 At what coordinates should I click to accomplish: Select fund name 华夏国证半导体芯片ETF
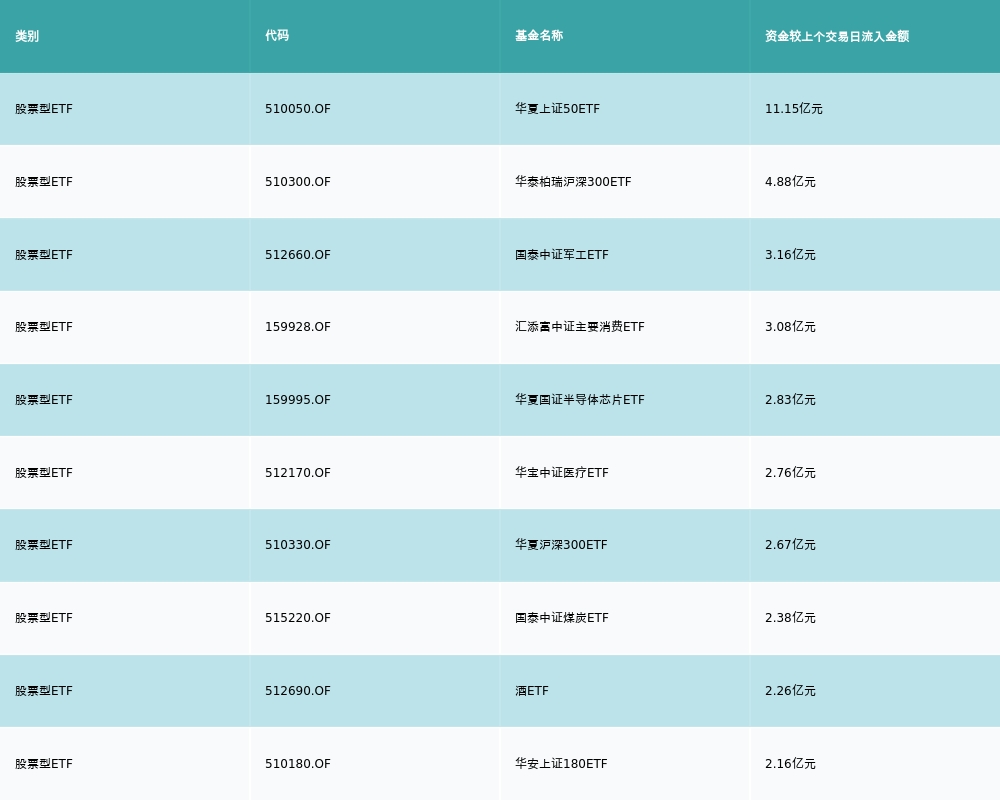click(x=580, y=400)
